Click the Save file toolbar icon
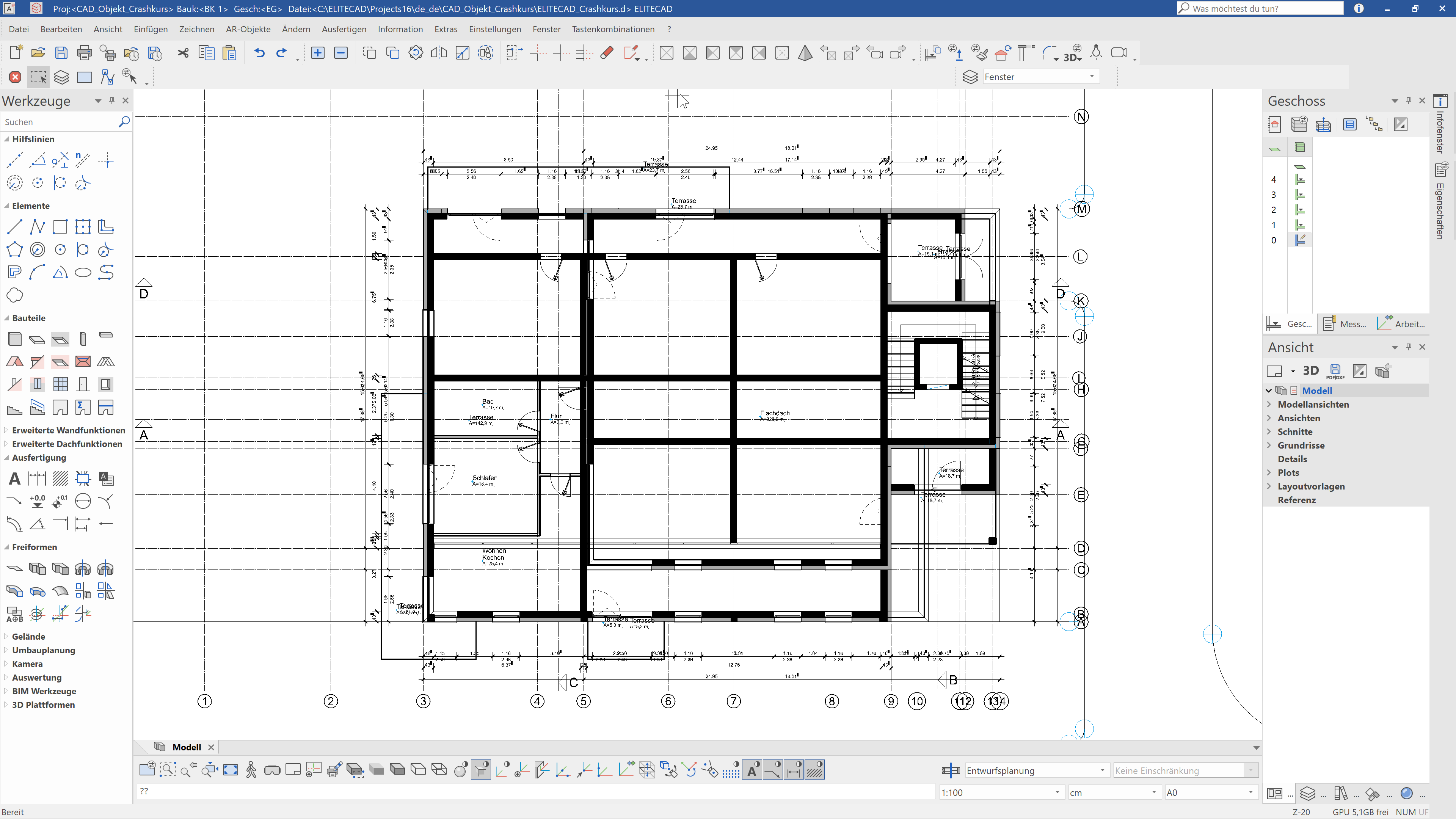This screenshot has width=1456, height=819. click(61, 53)
